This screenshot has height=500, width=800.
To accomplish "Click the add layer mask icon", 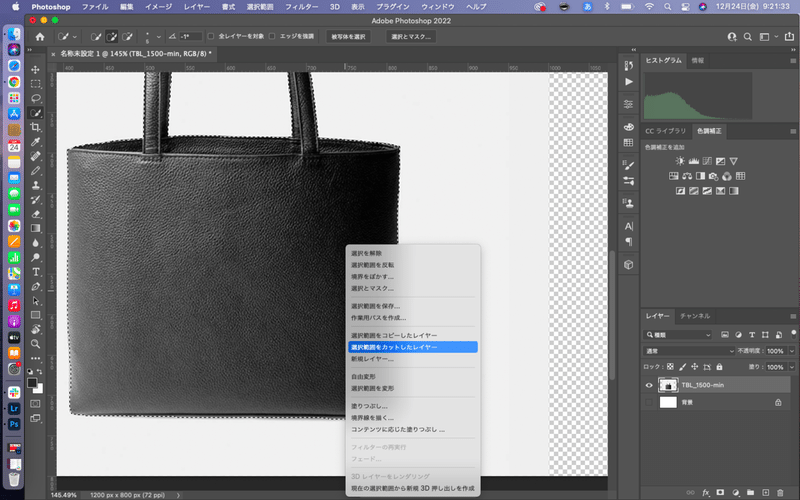I will point(720,493).
